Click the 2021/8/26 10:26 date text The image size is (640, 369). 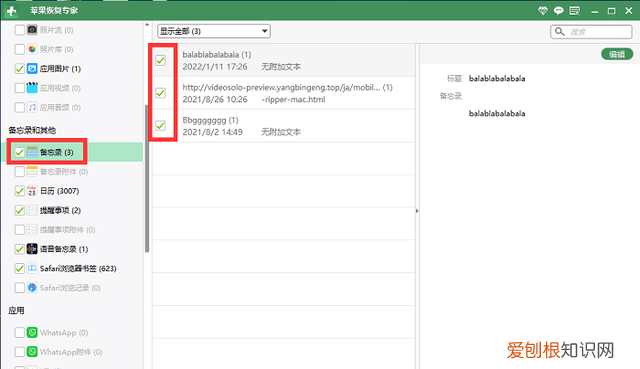[x=215, y=99]
